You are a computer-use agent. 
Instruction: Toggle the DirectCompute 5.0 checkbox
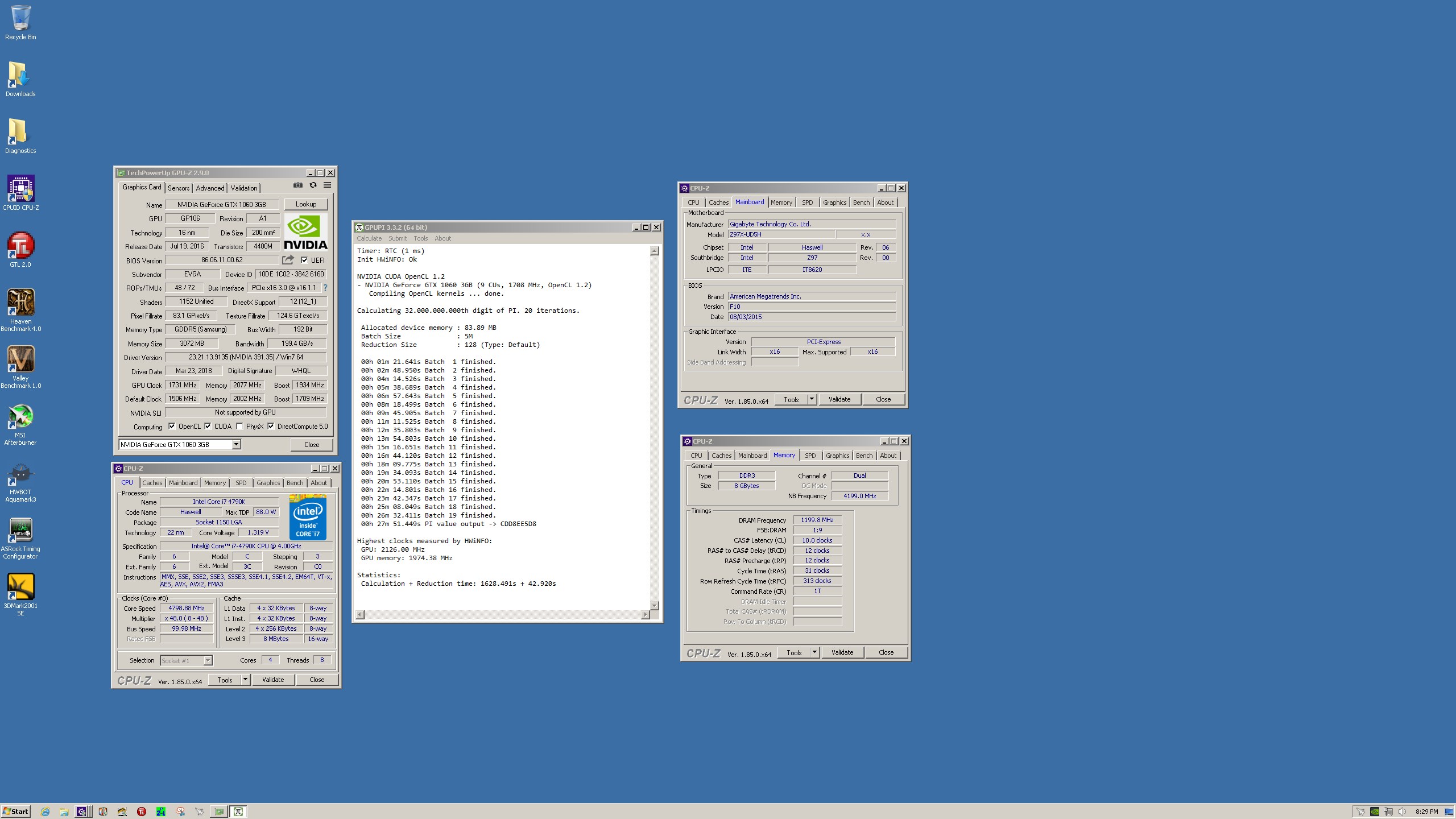pos(271,426)
